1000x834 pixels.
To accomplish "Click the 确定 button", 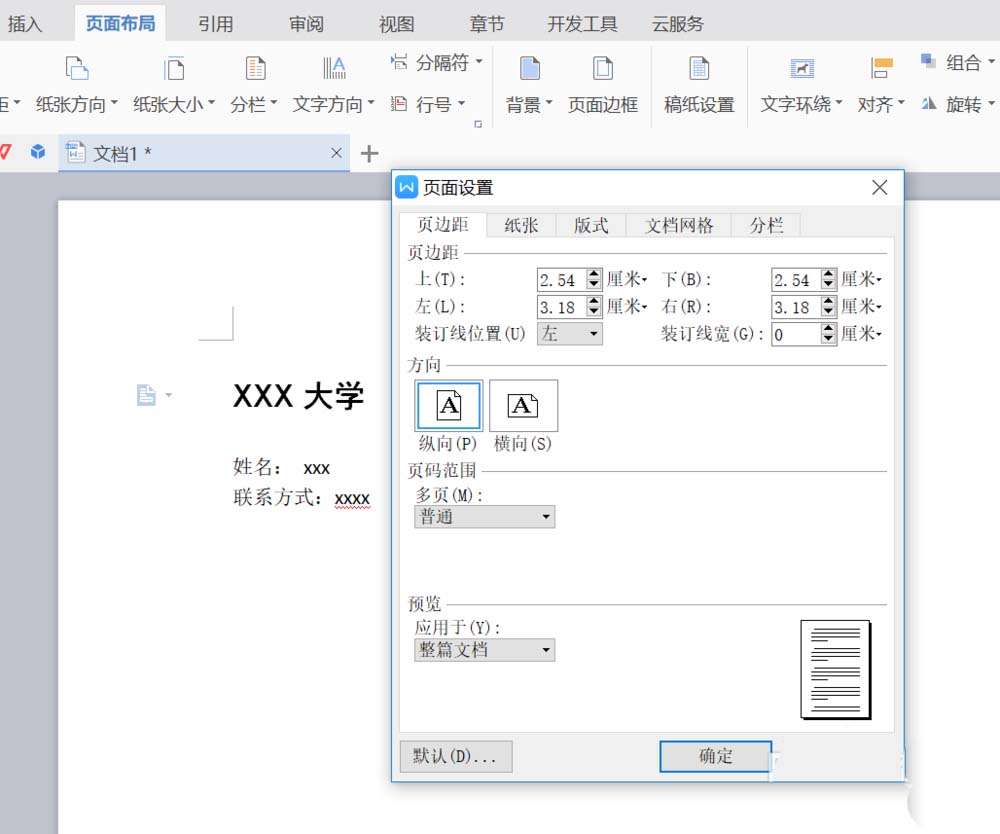I will click(x=716, y=756).
